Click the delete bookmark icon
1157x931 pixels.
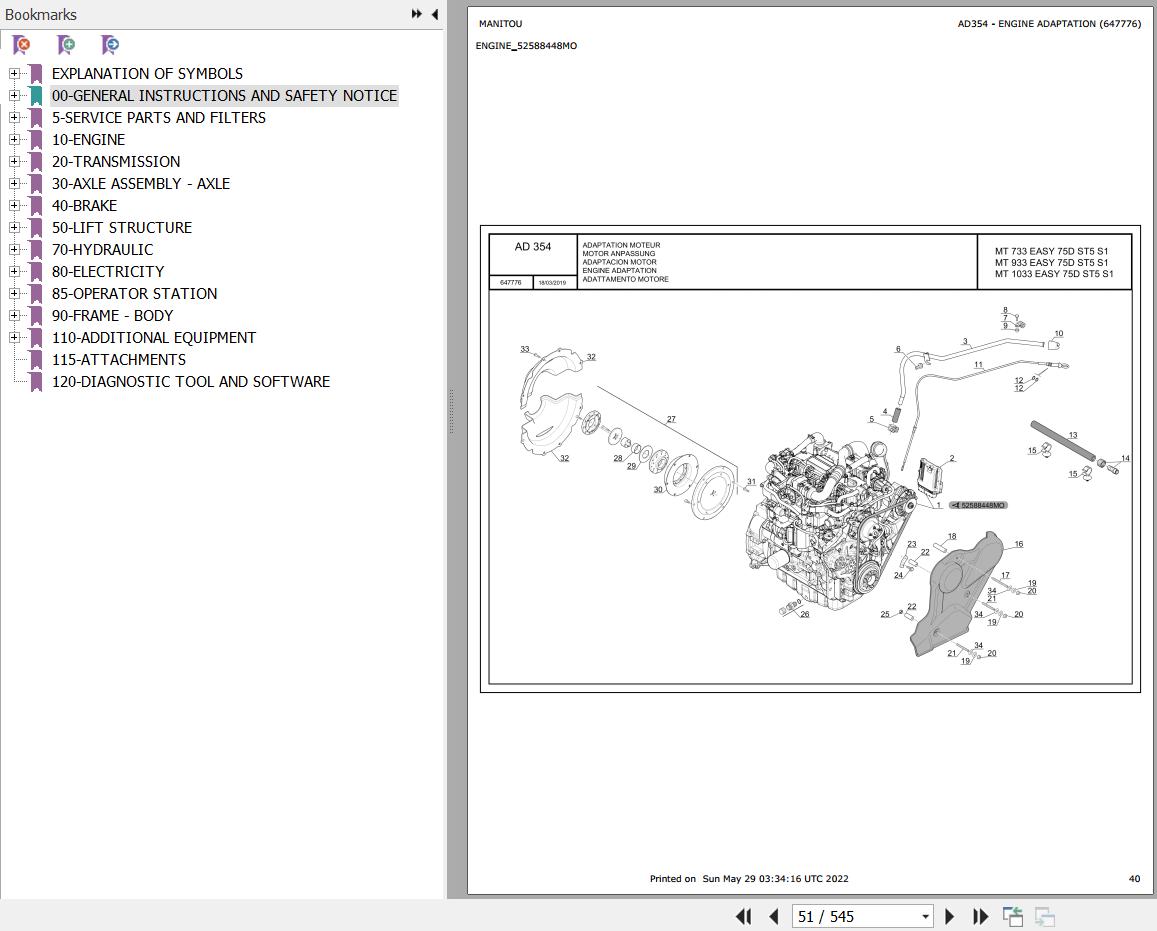[22, 45]
